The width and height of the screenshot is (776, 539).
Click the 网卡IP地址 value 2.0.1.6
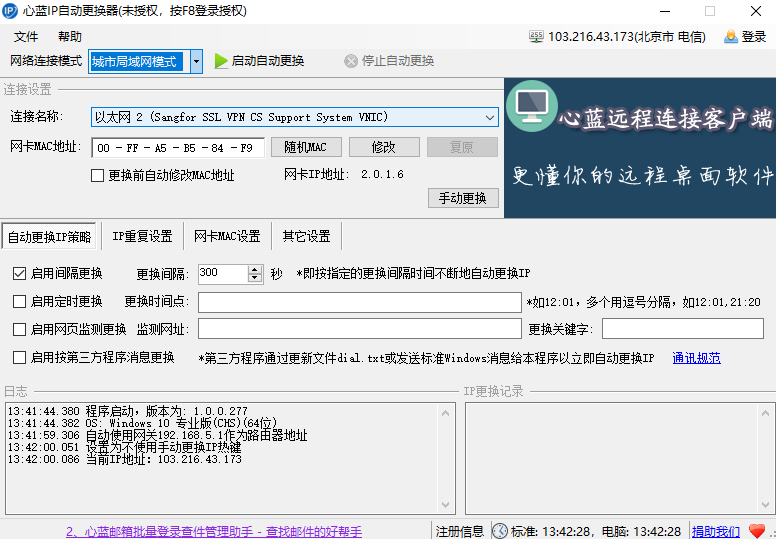pyautogui.click(x=382, y=174)
